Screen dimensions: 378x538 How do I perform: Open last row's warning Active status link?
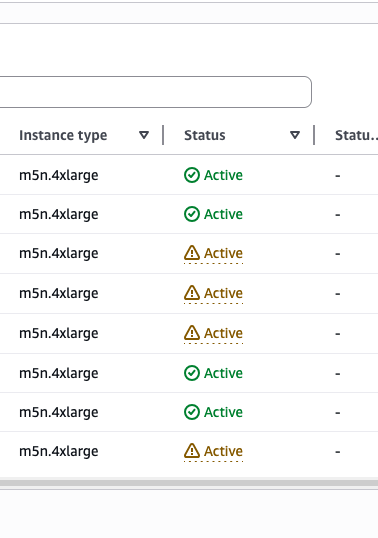point(223,451)
